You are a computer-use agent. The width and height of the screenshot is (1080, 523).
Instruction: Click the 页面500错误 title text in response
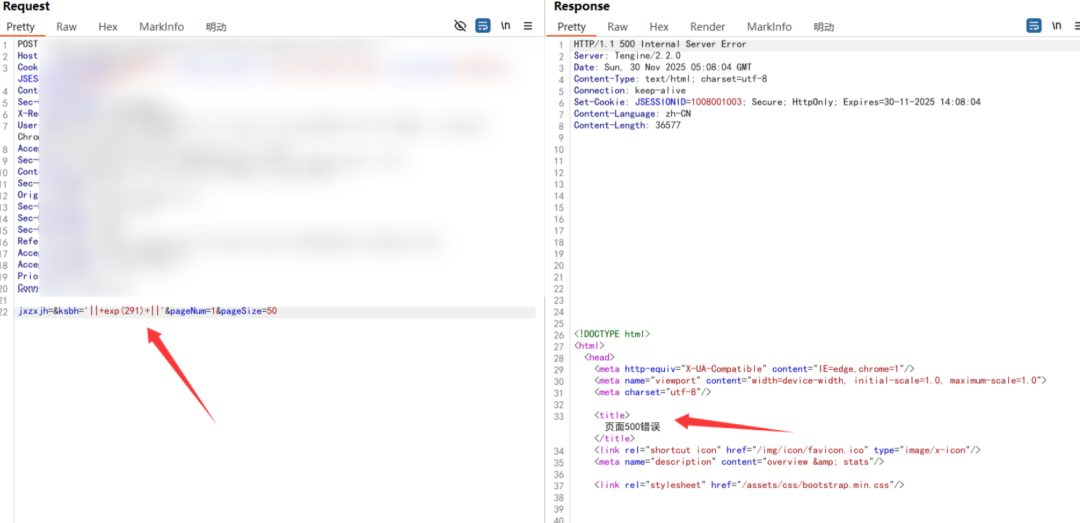point(633,426)
